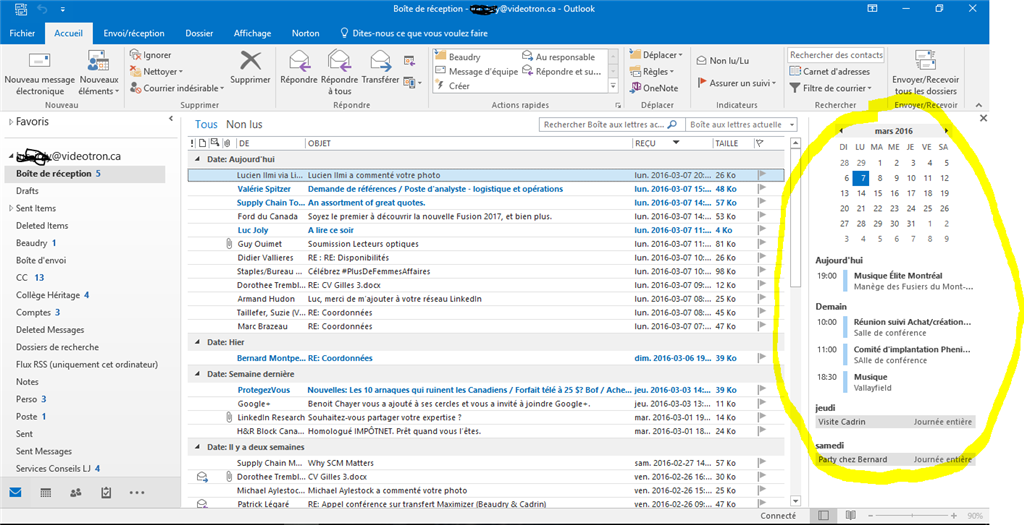Send message to OneNote
1024x525 pixels.
[654, 88]
